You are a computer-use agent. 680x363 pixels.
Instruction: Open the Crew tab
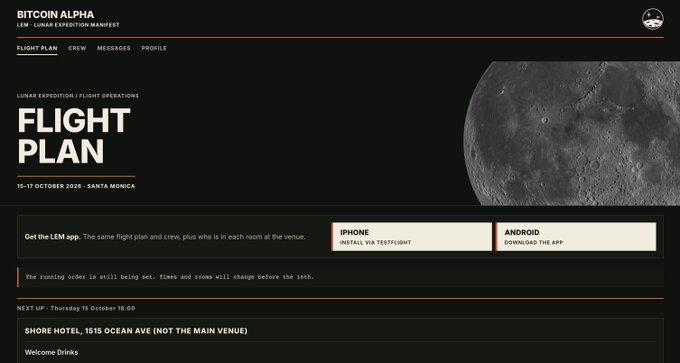(x=77, y=48)
